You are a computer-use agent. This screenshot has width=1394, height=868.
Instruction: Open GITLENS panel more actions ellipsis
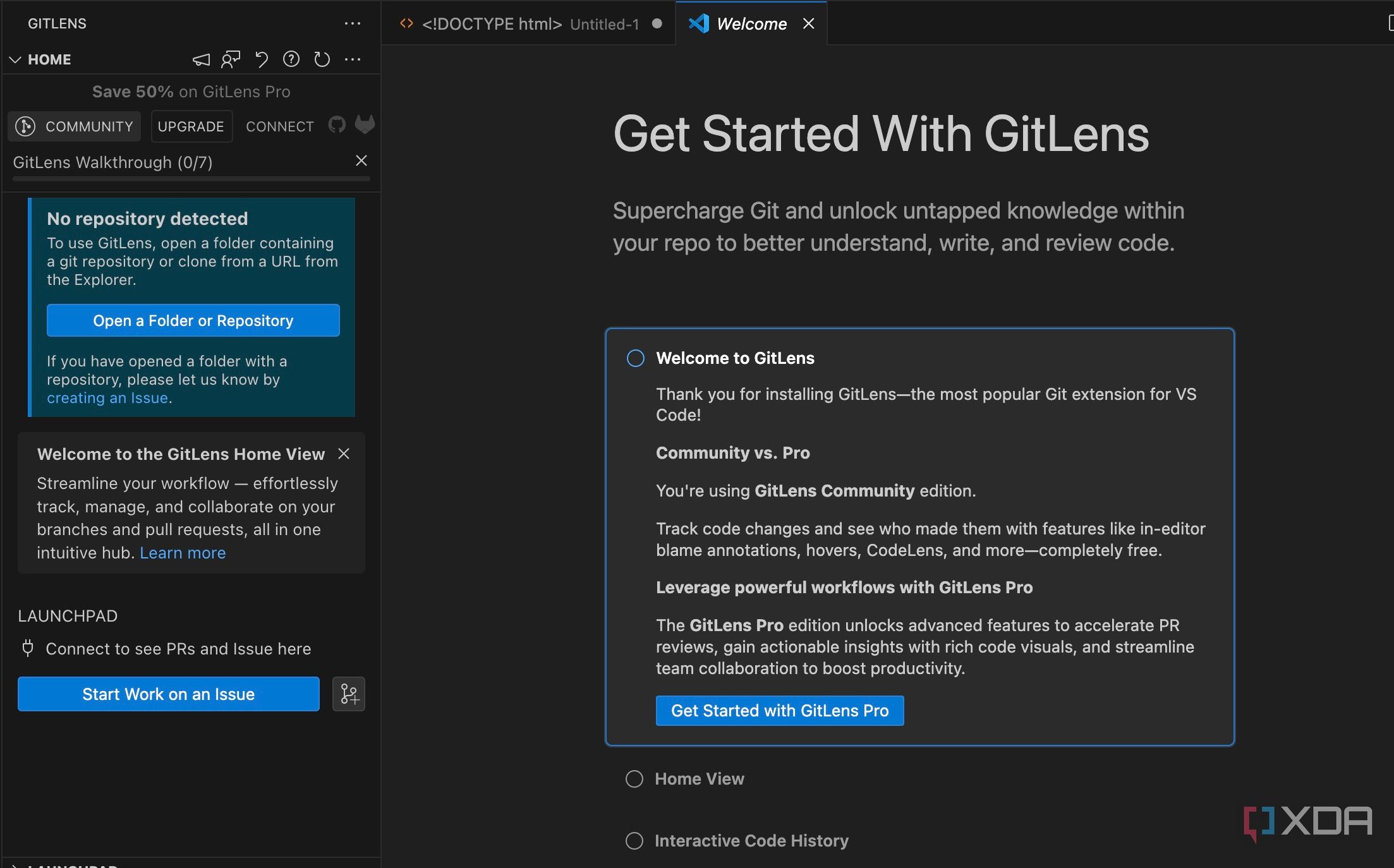(x=353, y=24)
